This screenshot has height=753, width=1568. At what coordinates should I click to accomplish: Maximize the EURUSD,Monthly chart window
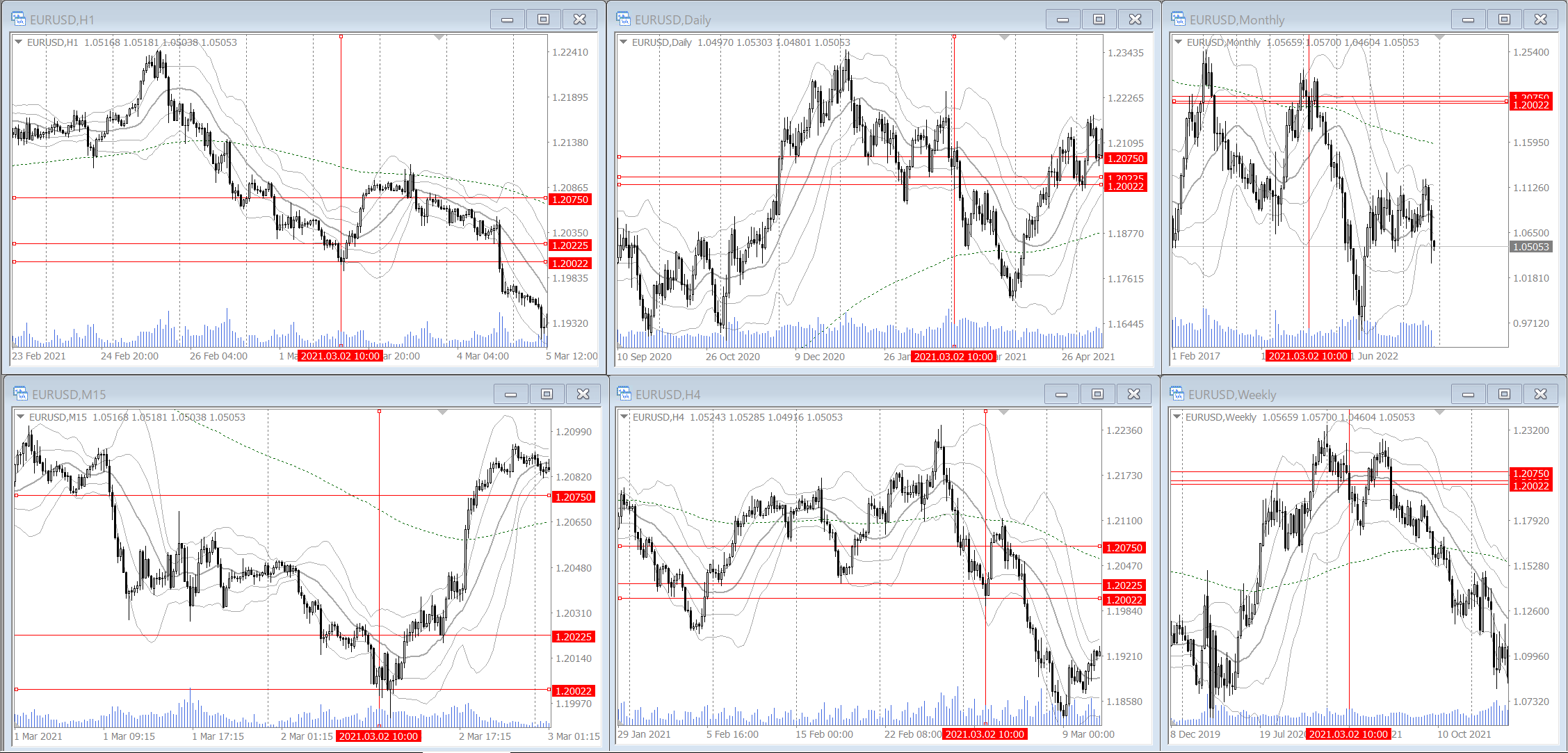pyautogui.click(x=1504, y=19)
